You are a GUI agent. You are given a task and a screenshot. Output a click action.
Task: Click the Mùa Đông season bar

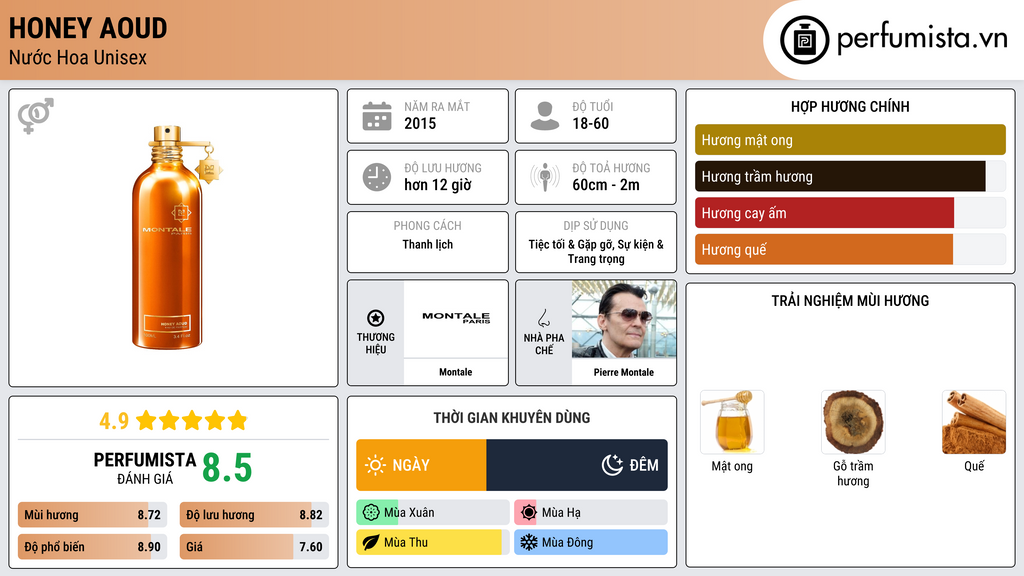click(x=590, y=543)
